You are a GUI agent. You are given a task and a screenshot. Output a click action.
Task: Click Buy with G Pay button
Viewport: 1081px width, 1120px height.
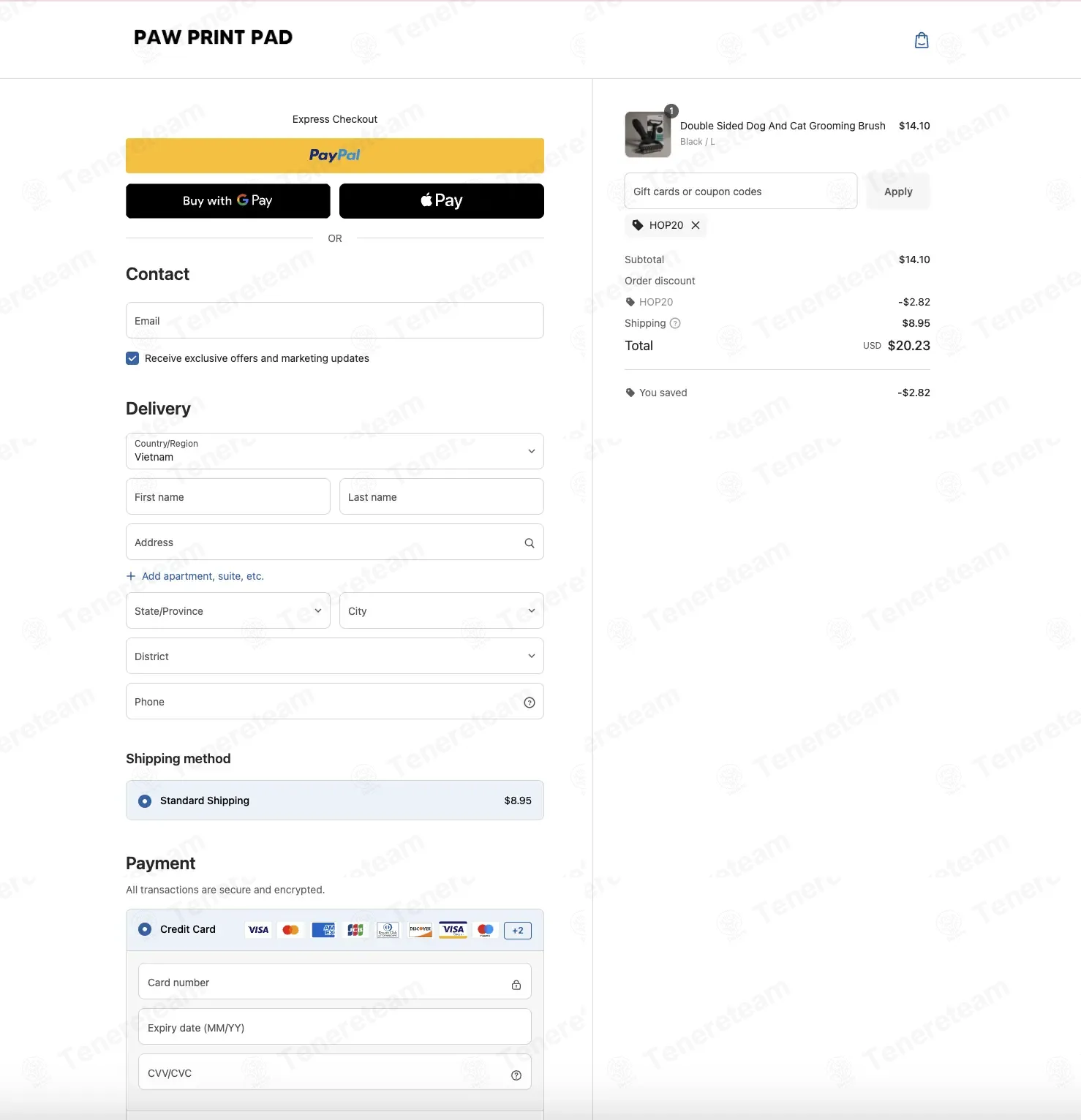coord(228,201)
